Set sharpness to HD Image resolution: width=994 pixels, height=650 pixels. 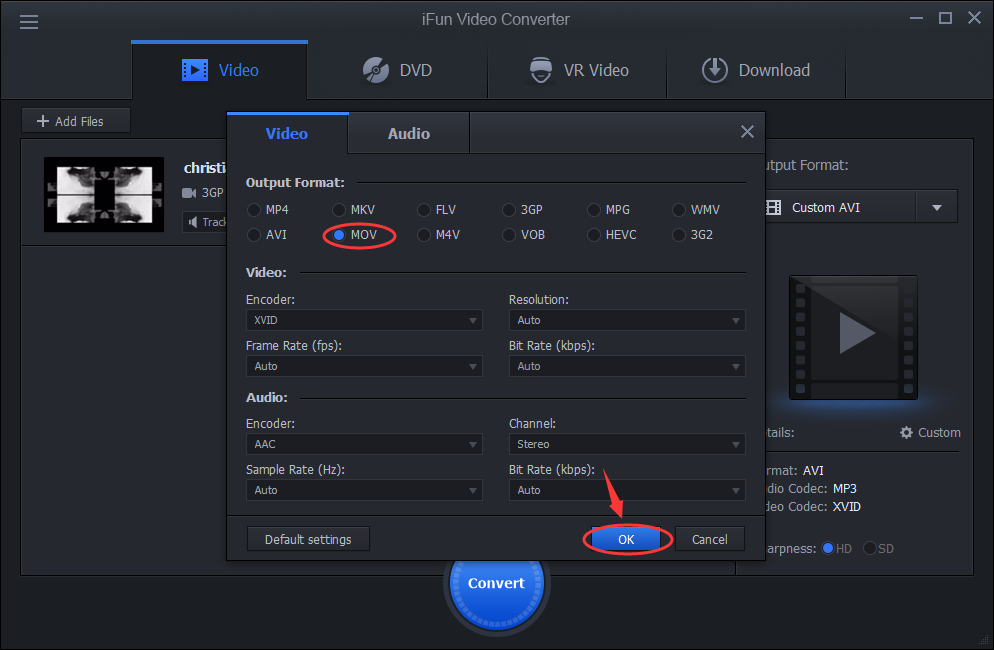pyautogui.click(x=837, y=549)
